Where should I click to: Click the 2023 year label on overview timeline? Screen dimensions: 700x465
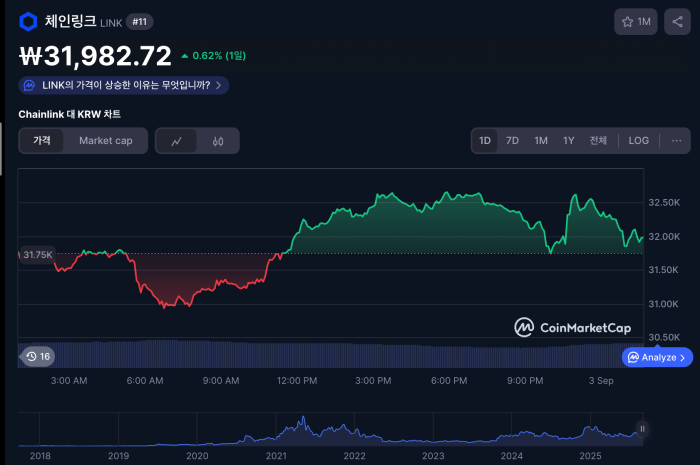(433, 456)
